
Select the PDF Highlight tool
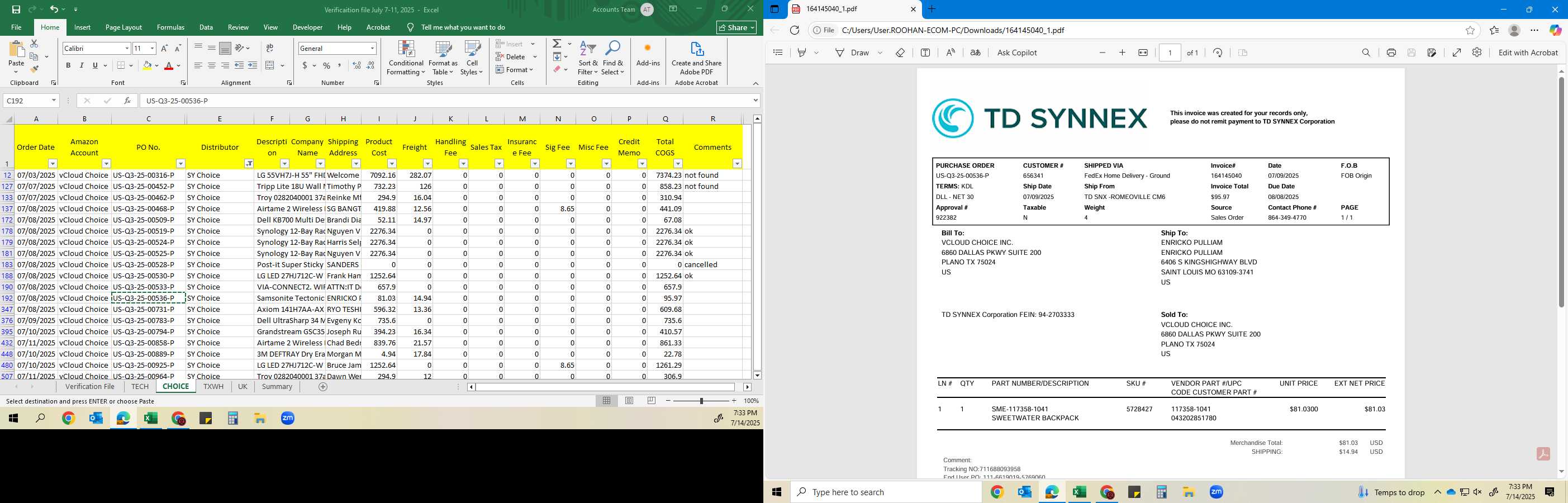[802, 53]
